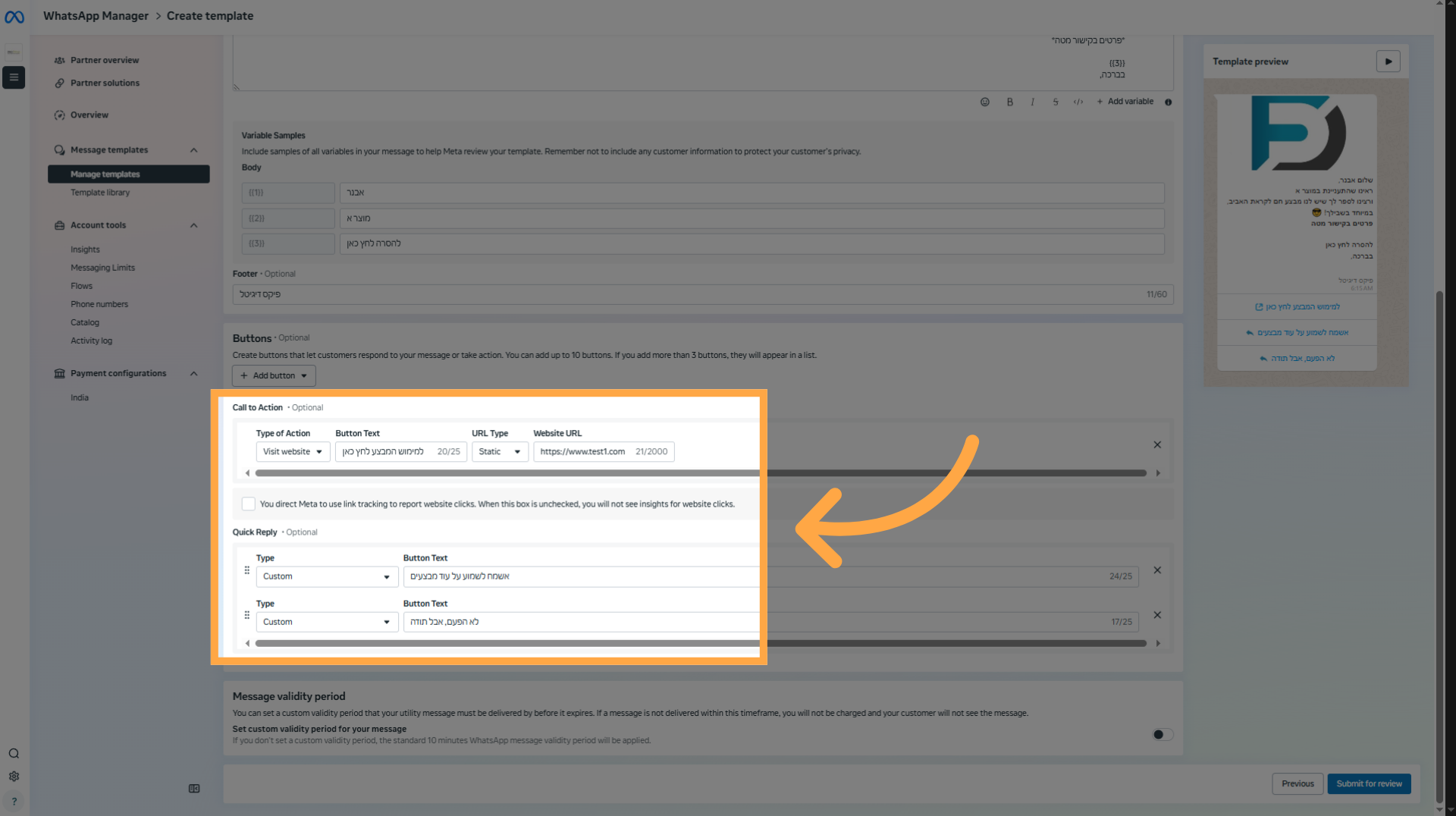Open second quick reply Type Custom dropdown
This screenshot has height=816, width=1456.
[327, 623]
